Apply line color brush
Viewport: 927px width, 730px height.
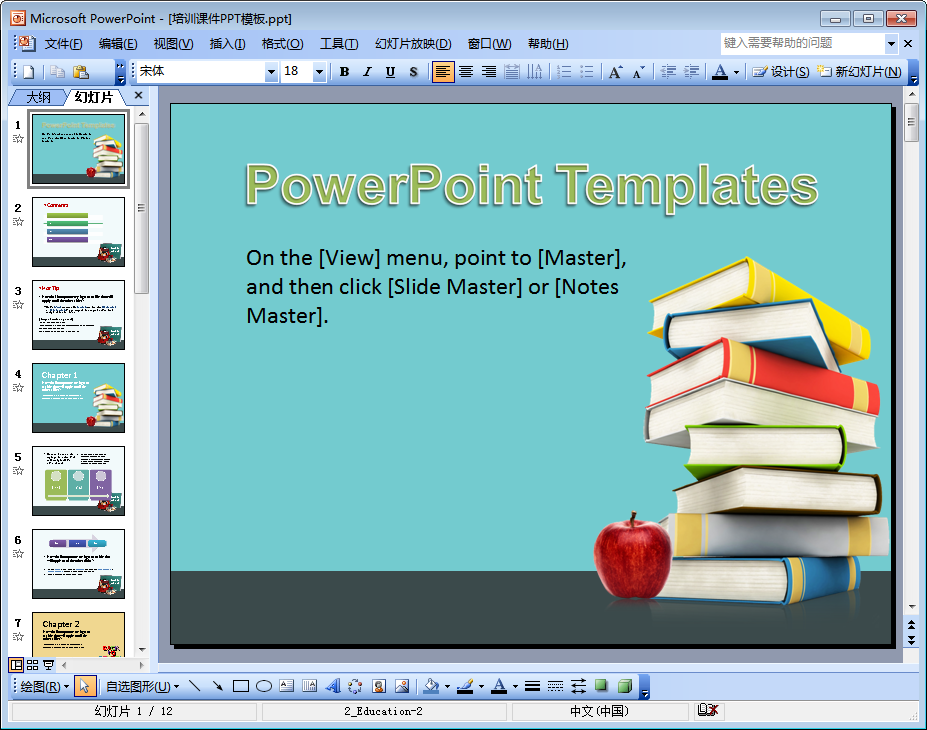pos(465,686)
